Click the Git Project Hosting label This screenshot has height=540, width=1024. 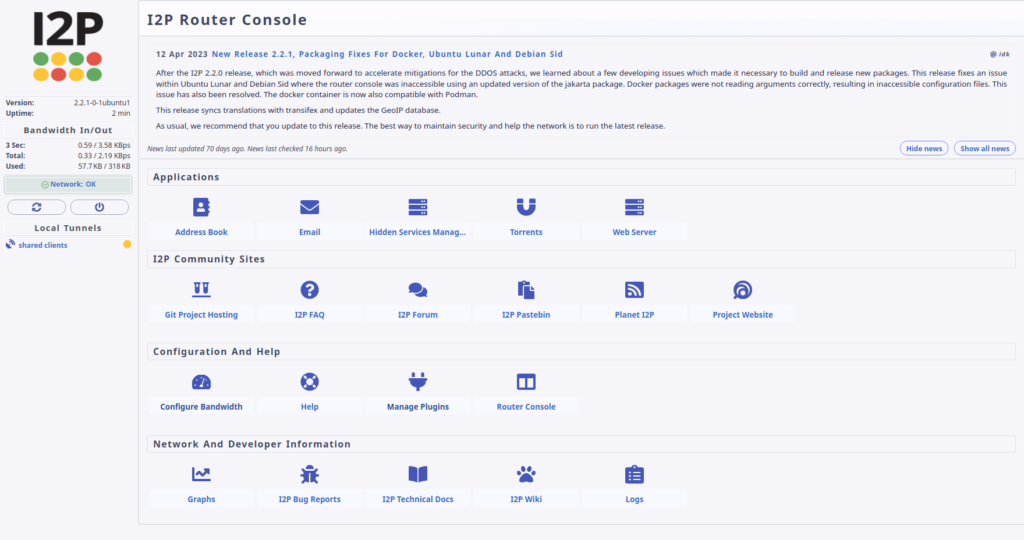pos(201,315)
